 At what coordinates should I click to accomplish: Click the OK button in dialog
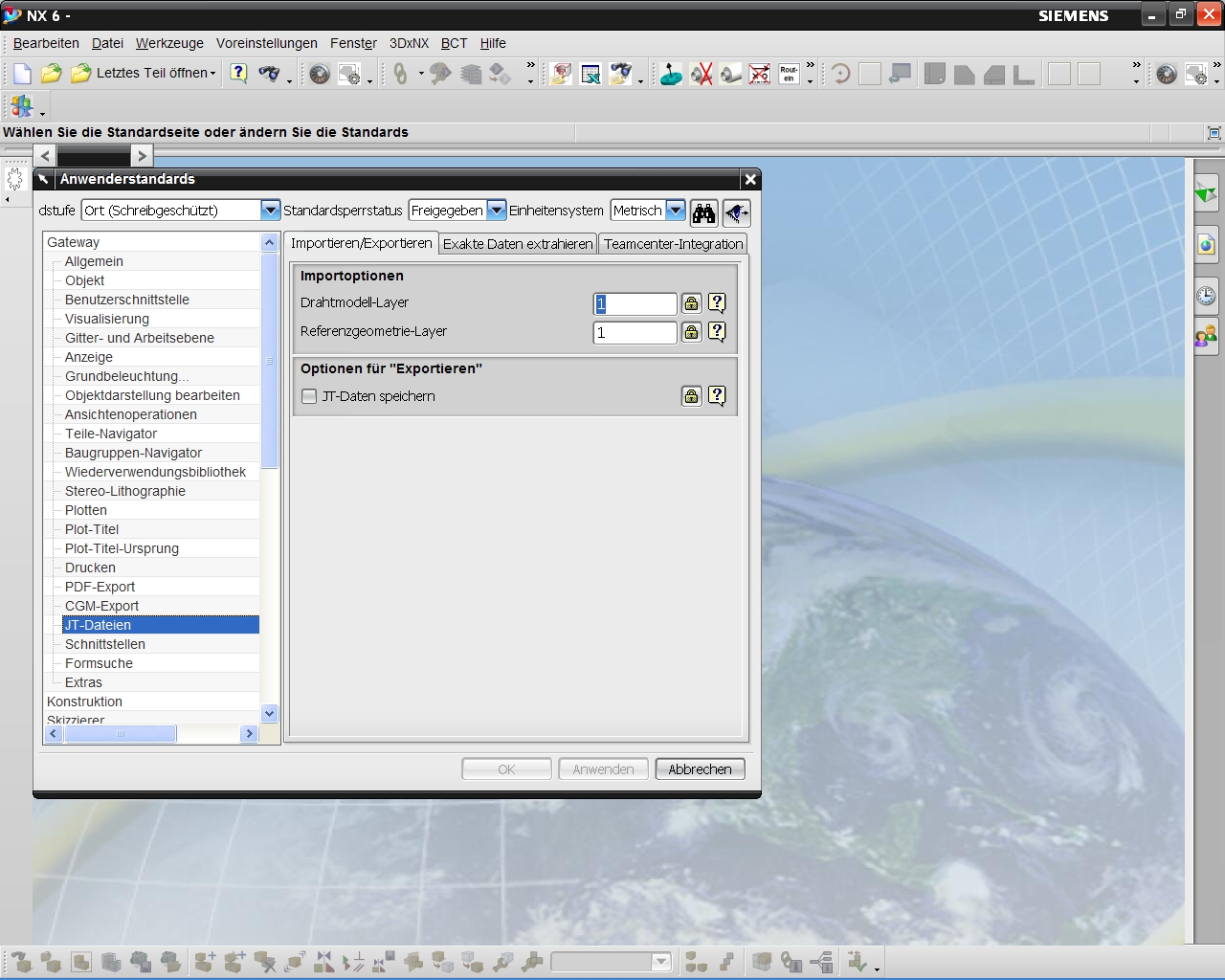[x=506, y=769]
